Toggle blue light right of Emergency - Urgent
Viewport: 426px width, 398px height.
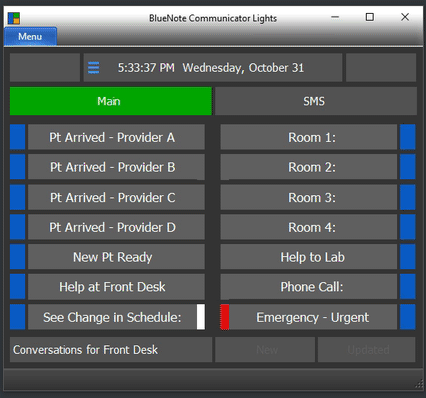click(408, 317)
